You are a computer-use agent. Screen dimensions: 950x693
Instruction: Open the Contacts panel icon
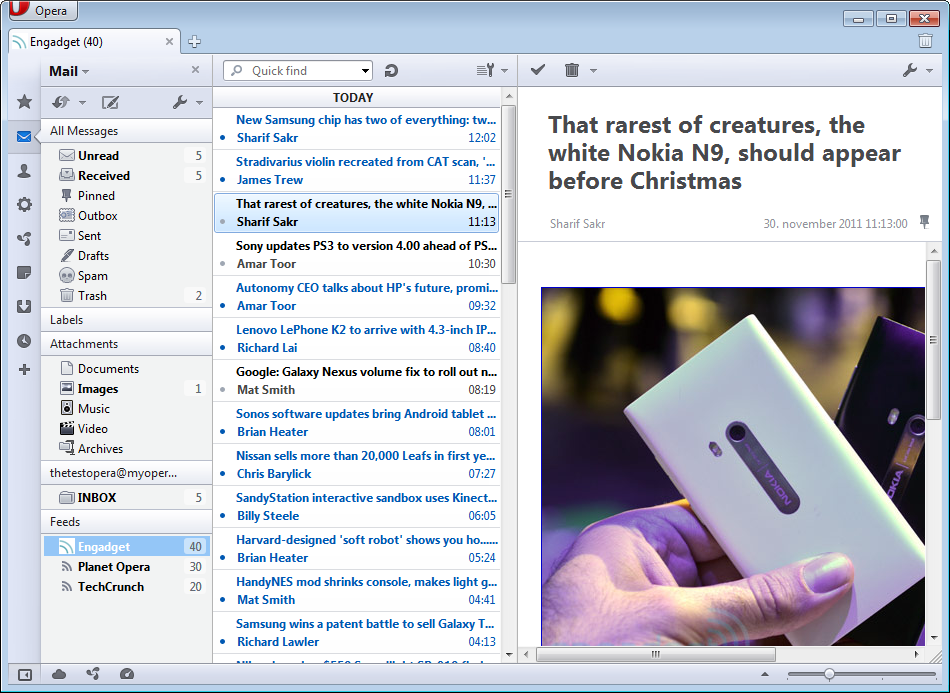coord(24,171)
